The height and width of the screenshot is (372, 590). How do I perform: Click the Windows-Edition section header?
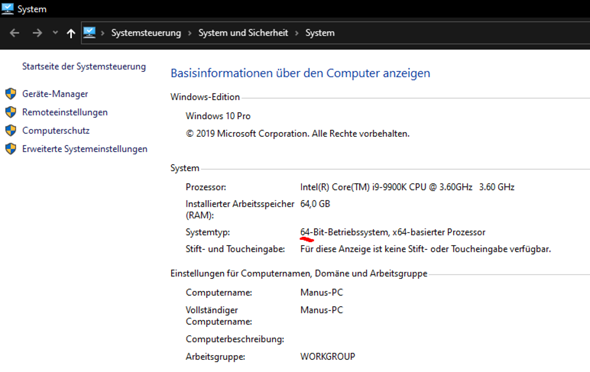tap(205, 97)
